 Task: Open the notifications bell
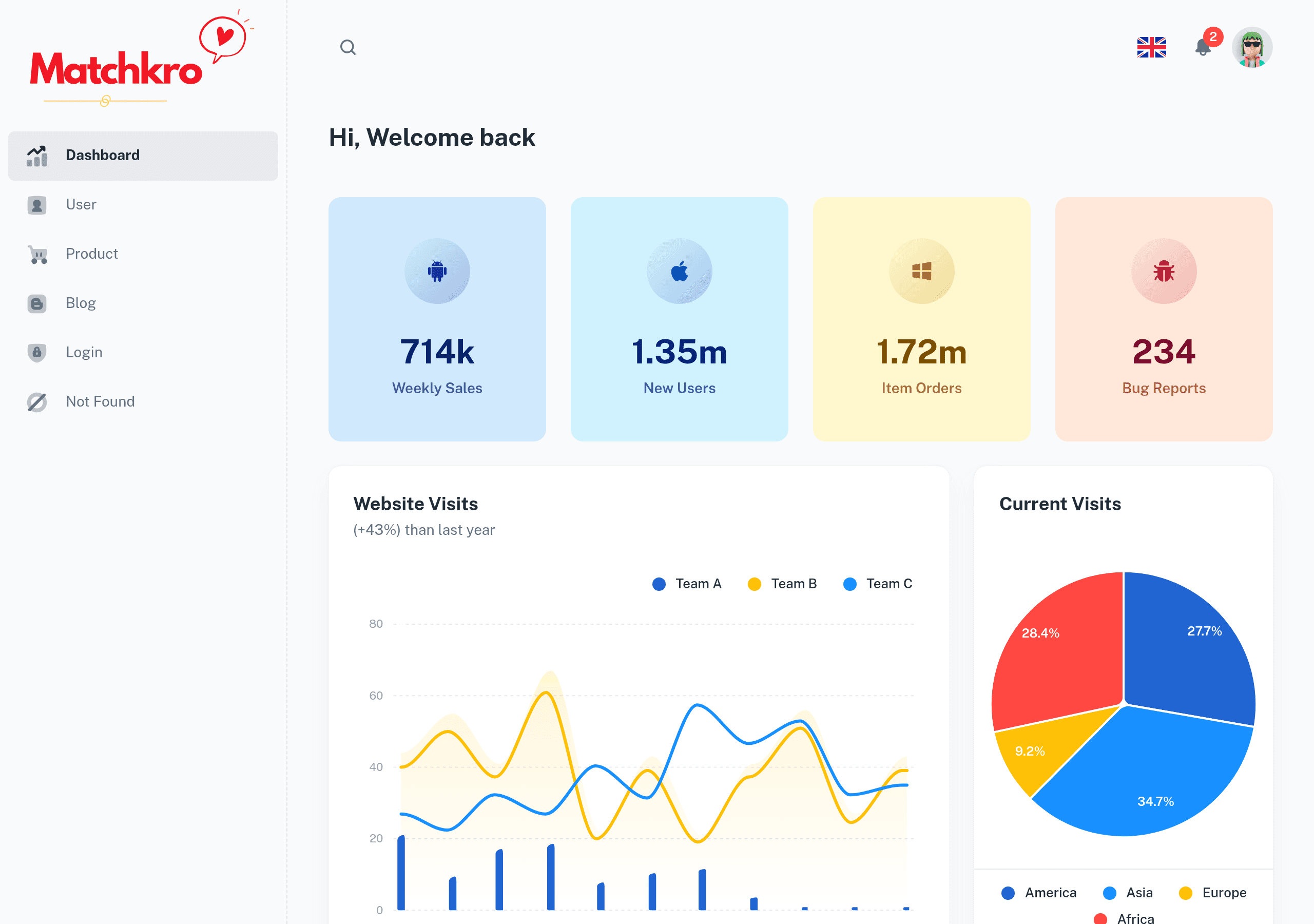coord(1203,47)
